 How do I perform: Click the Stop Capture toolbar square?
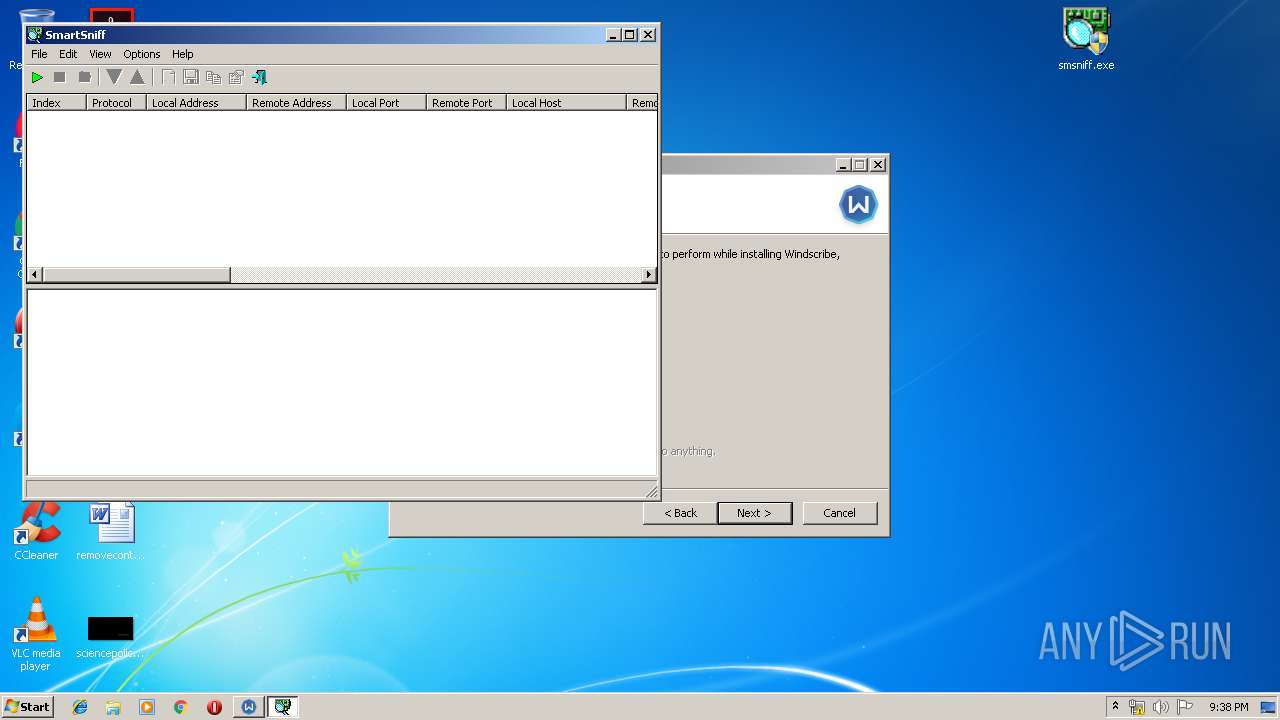(60, 77)
